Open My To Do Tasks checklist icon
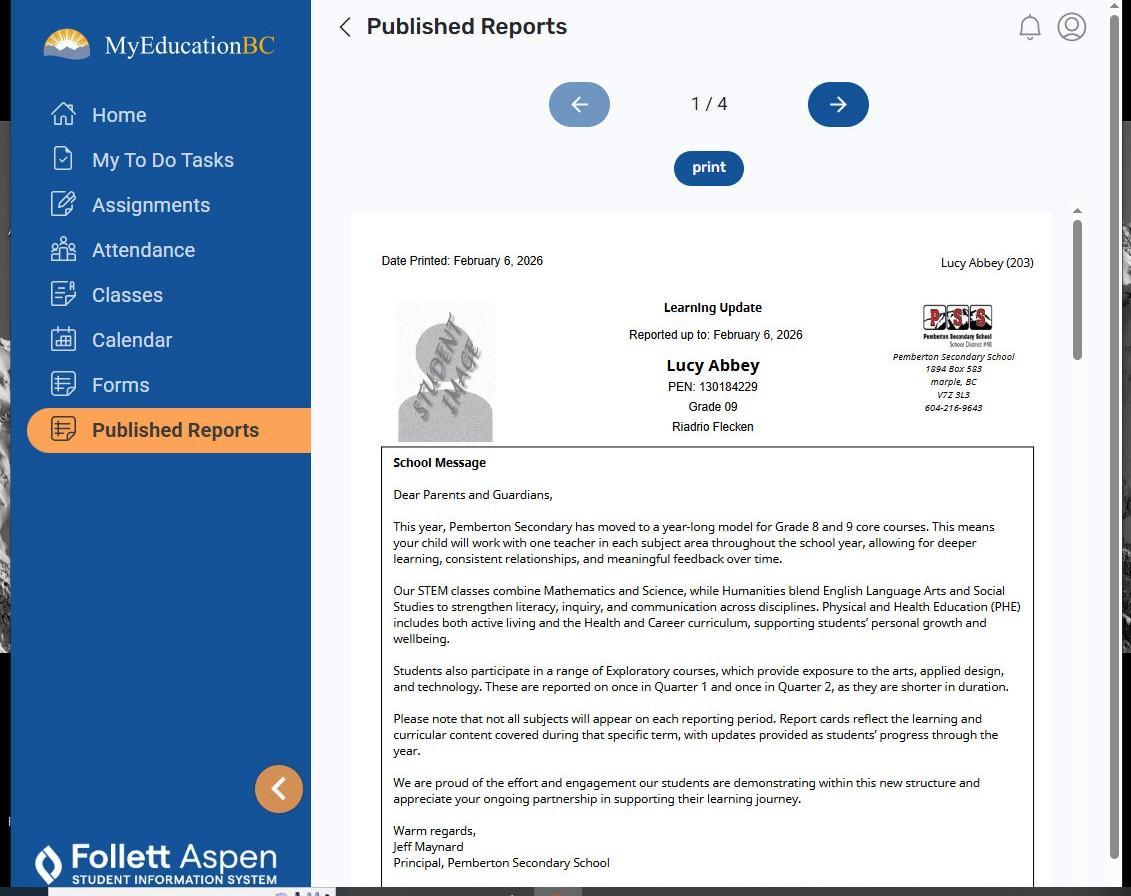Image resolution: width=1131 pixels, height=896 pixels. coord(63,160)
